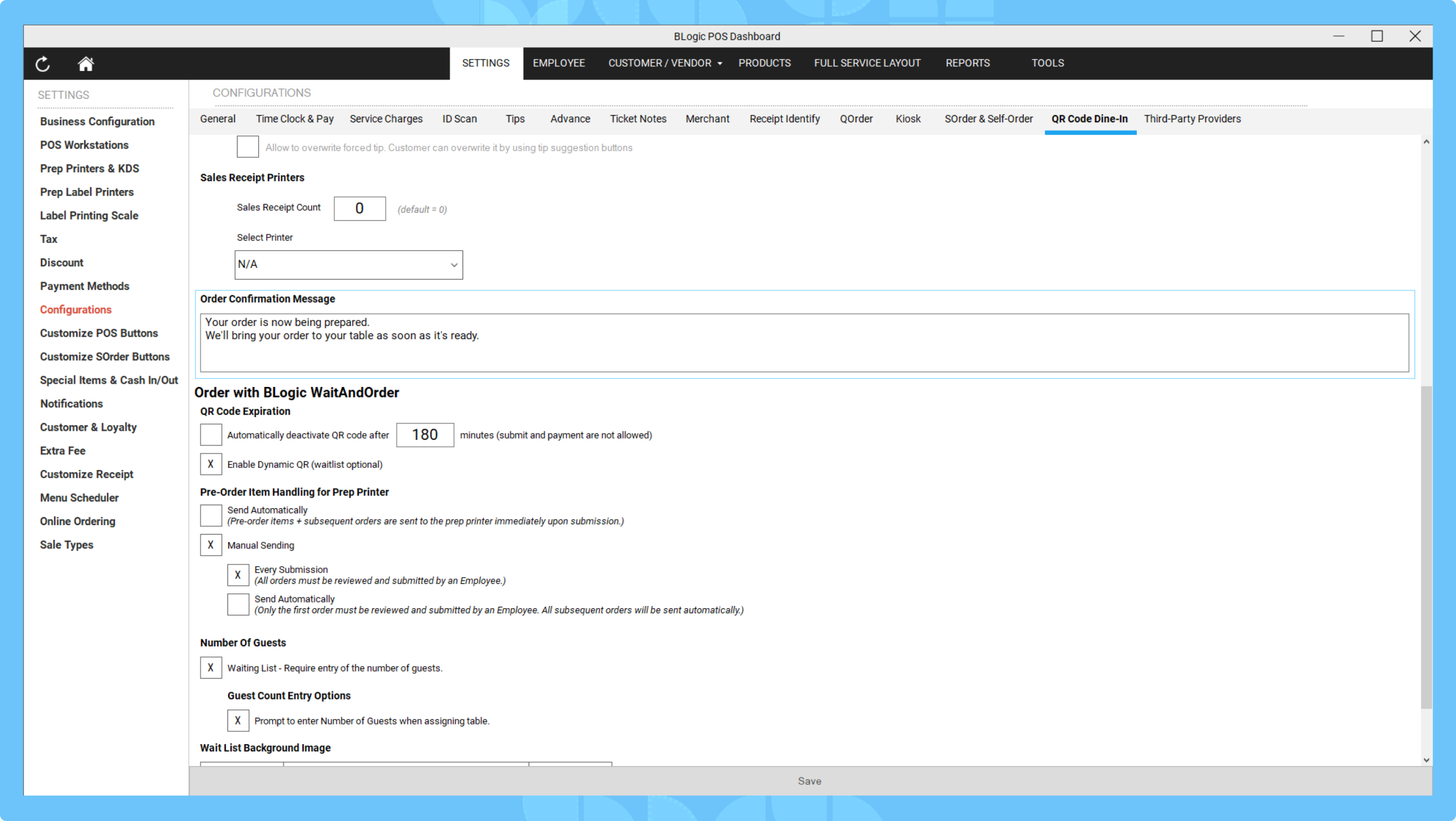The image size is (1456, 821).
Task: Switch to the Kiosk tab
Action: pyautogui.click(x=908, y=119)
